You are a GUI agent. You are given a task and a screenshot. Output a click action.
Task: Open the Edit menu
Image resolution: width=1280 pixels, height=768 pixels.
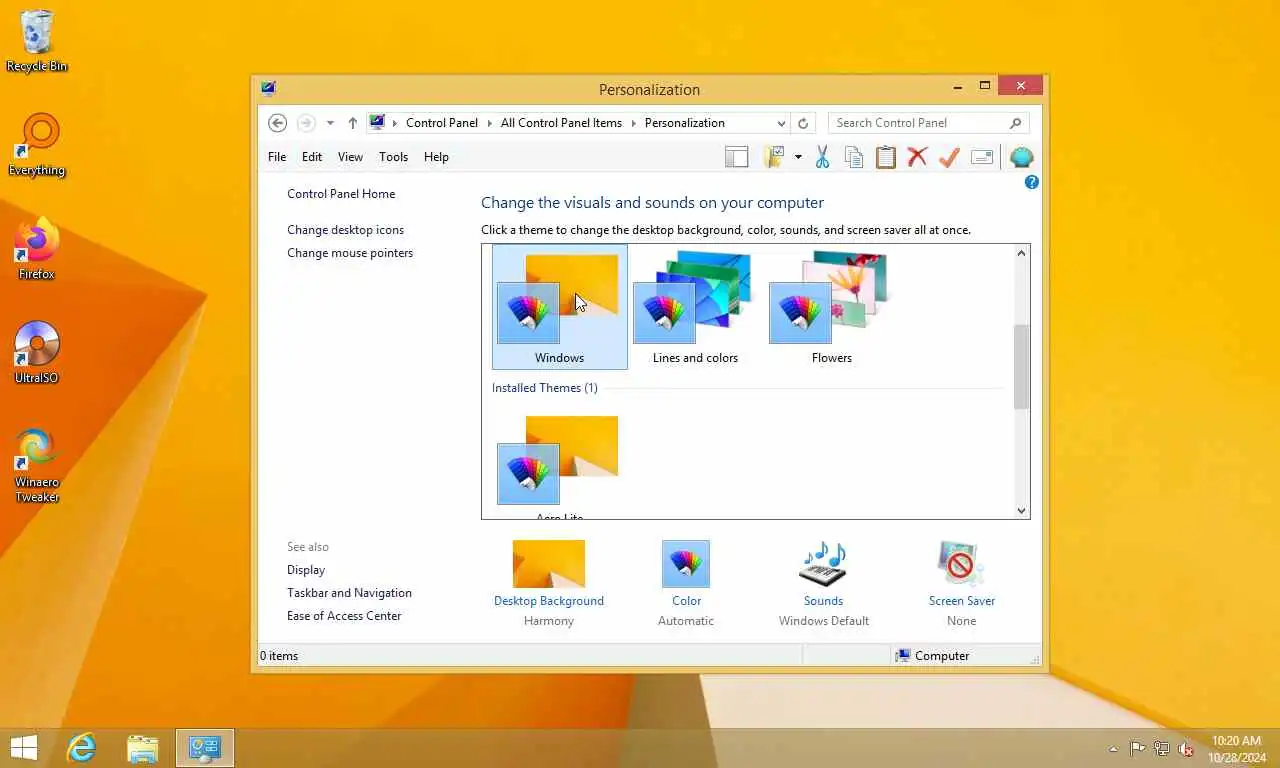click(312, 157)
